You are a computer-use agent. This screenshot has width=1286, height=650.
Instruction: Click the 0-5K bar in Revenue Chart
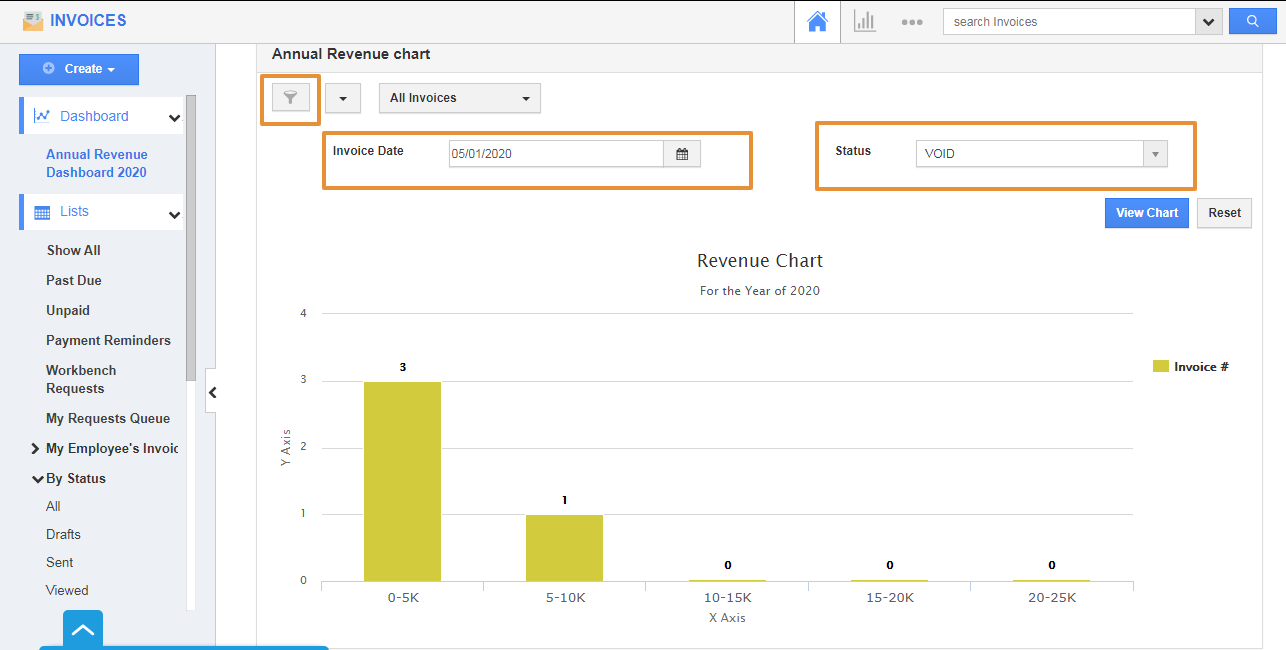tap(402, 480)
